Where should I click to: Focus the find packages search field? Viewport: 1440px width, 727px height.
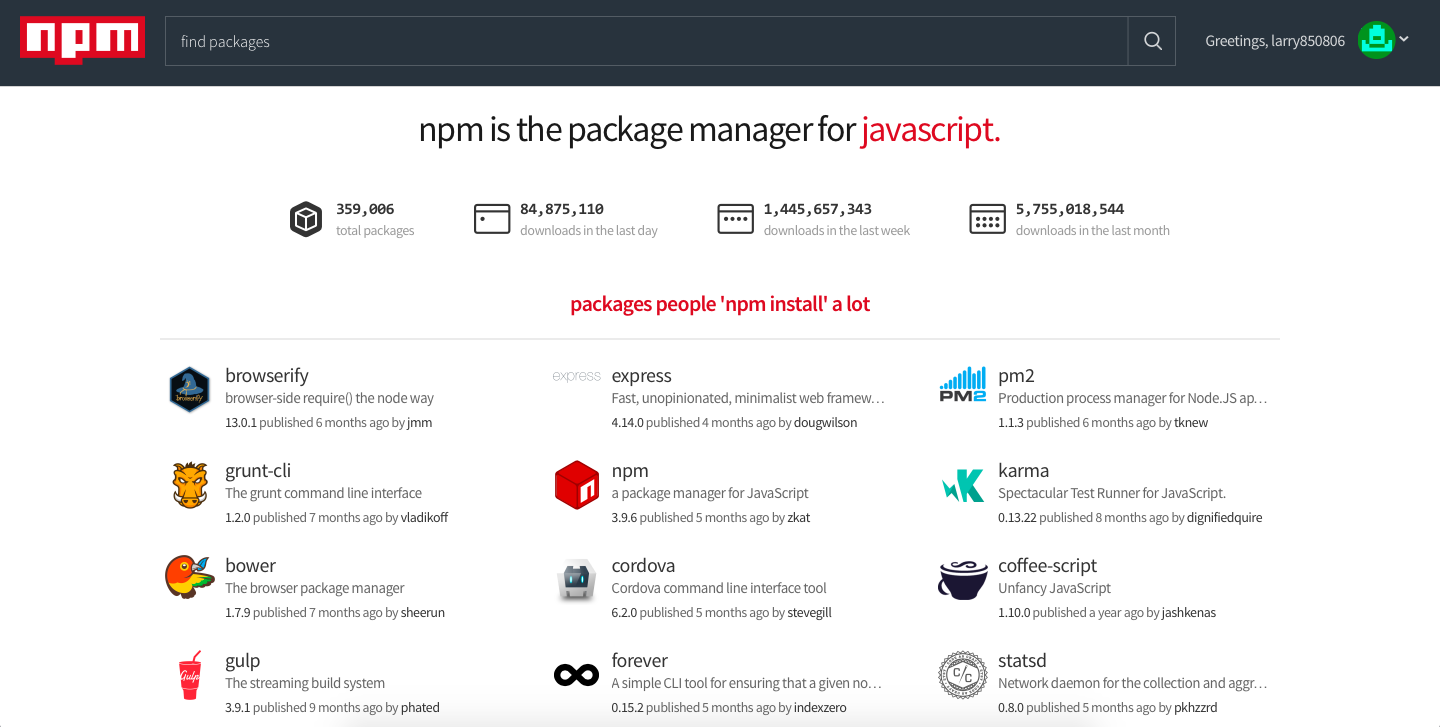click(x=646, y=41)
